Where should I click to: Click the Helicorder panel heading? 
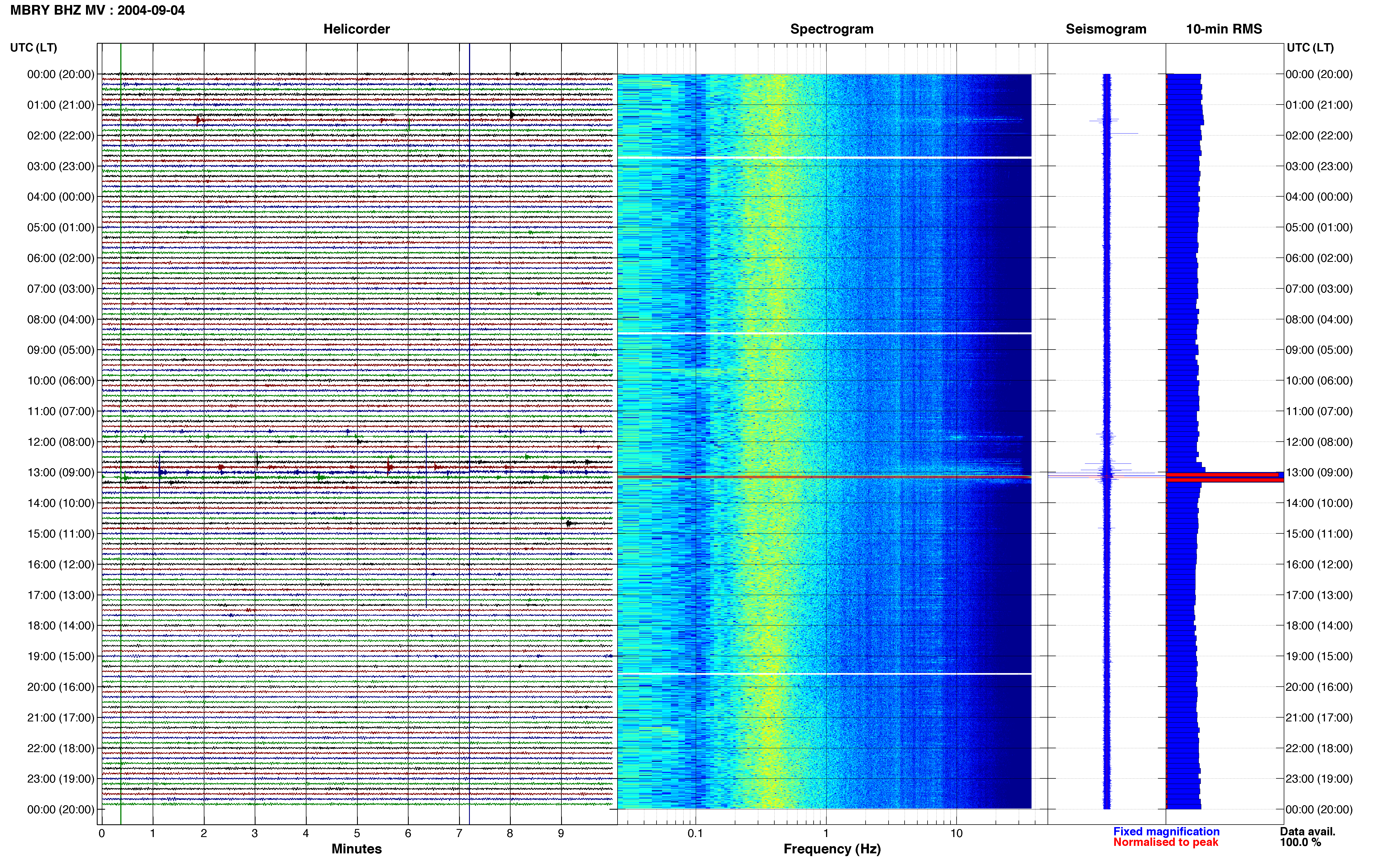click(356, 29)
